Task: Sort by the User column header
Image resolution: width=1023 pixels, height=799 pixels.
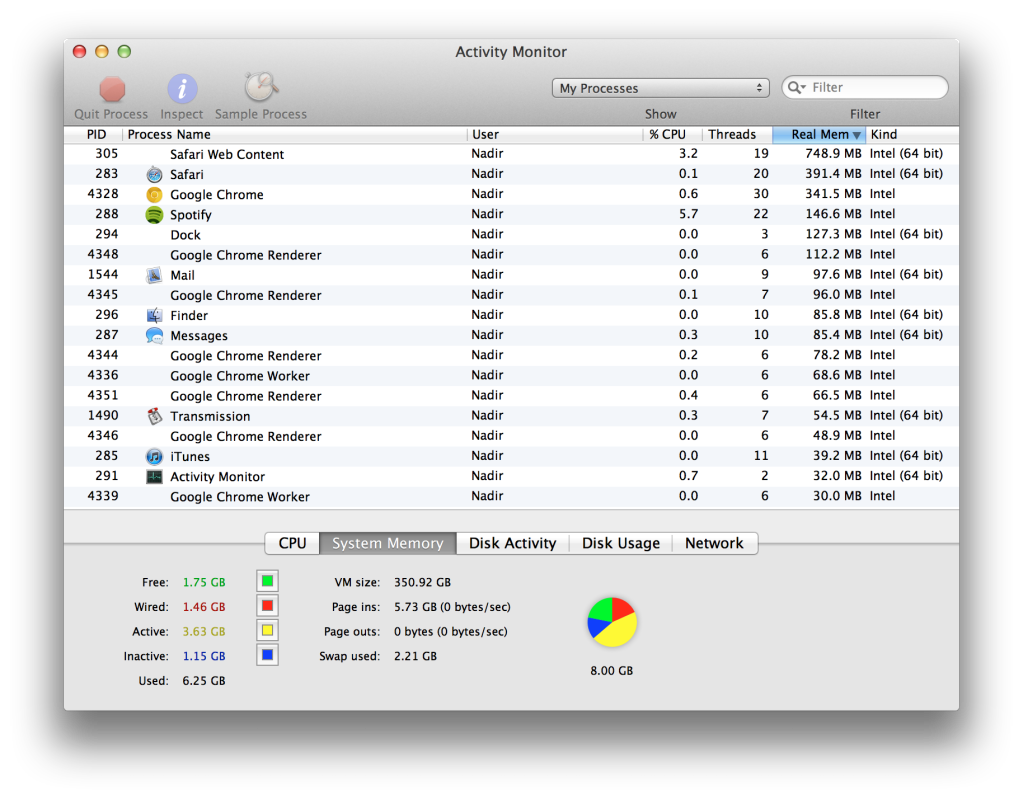Action: (x=555, y=134)
